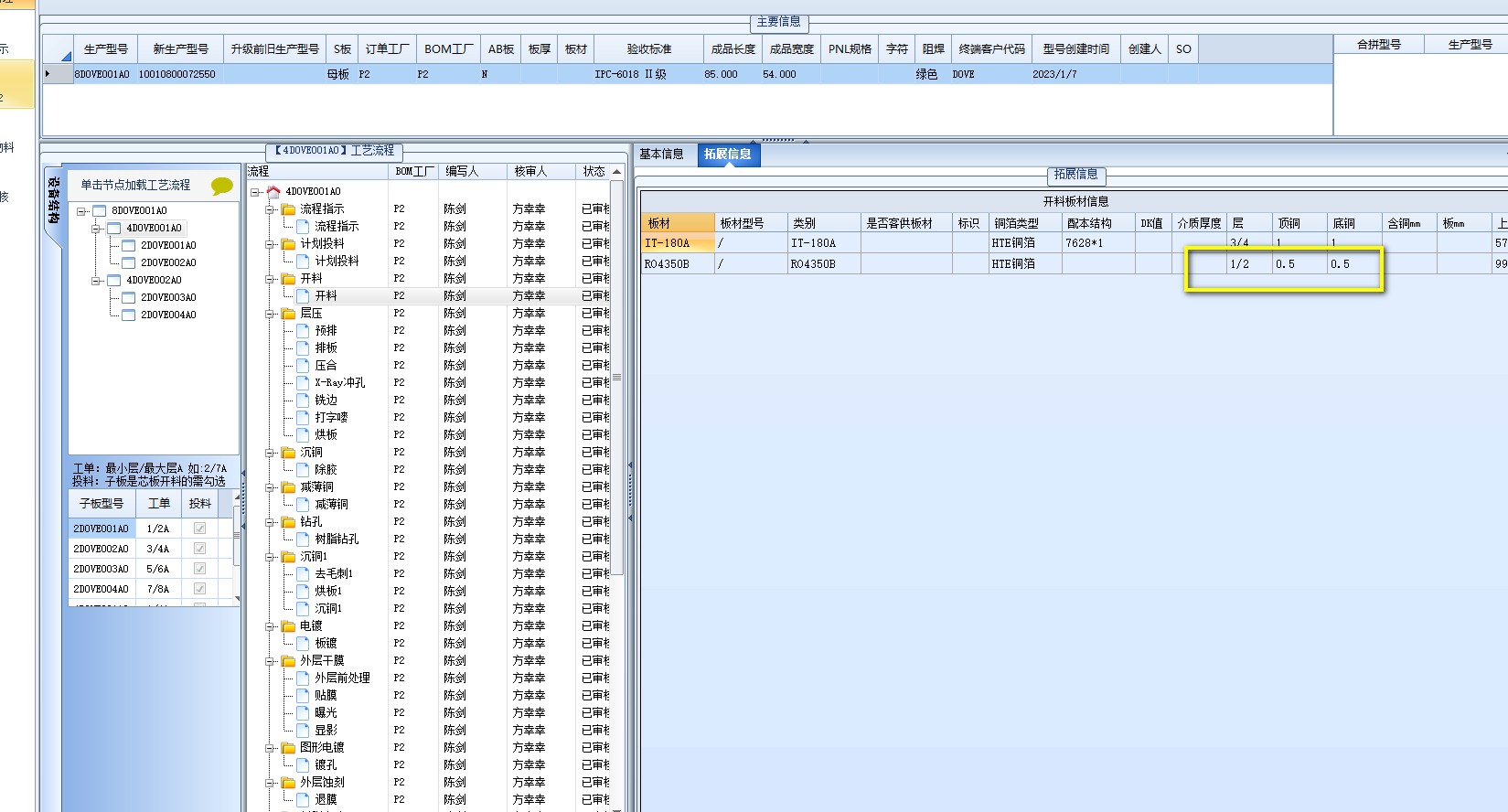Click the document icon for 曝光
The height and width of the screenshot is (812, 1508).
[x=303, y=712]
